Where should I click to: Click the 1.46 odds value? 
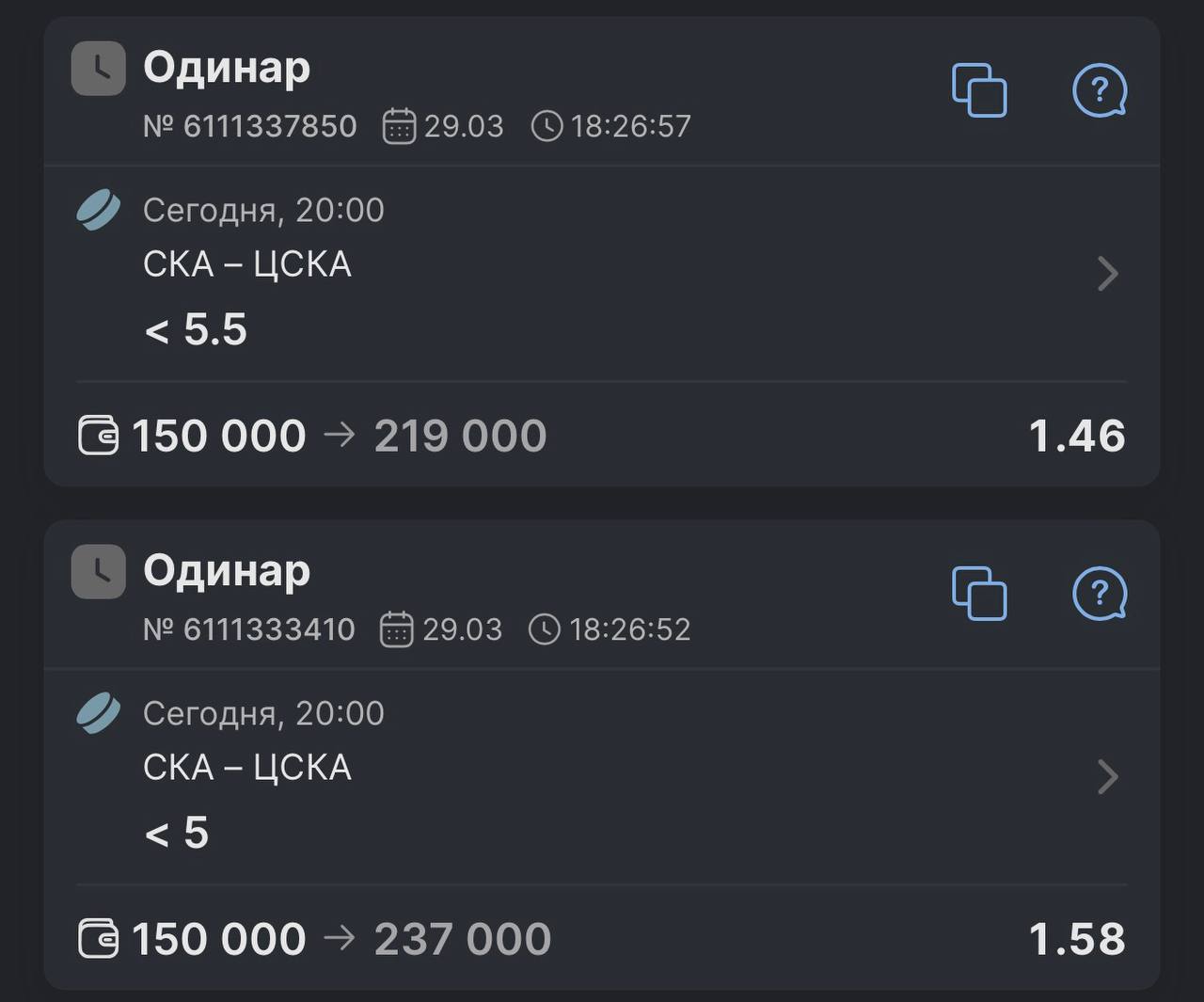(1076, 436)
